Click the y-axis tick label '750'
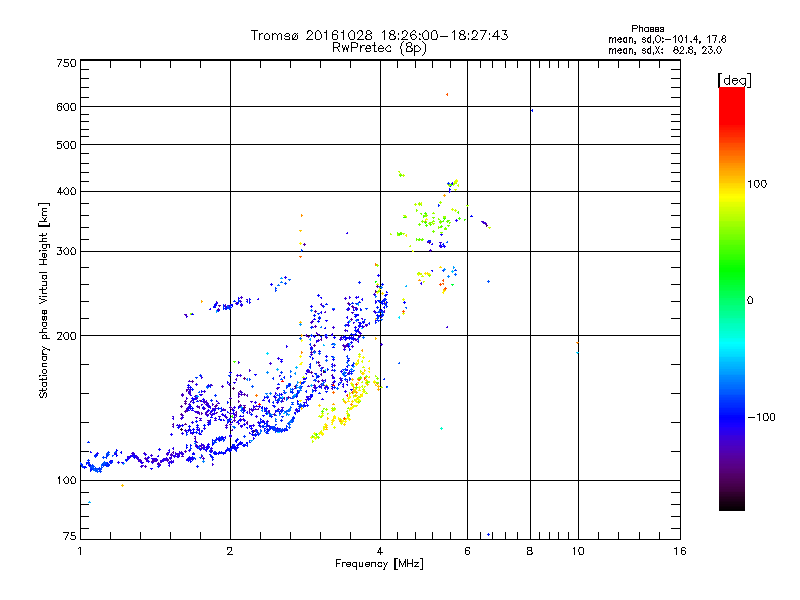The height and width of the screenshot is (600, 800). pos(66,63)
